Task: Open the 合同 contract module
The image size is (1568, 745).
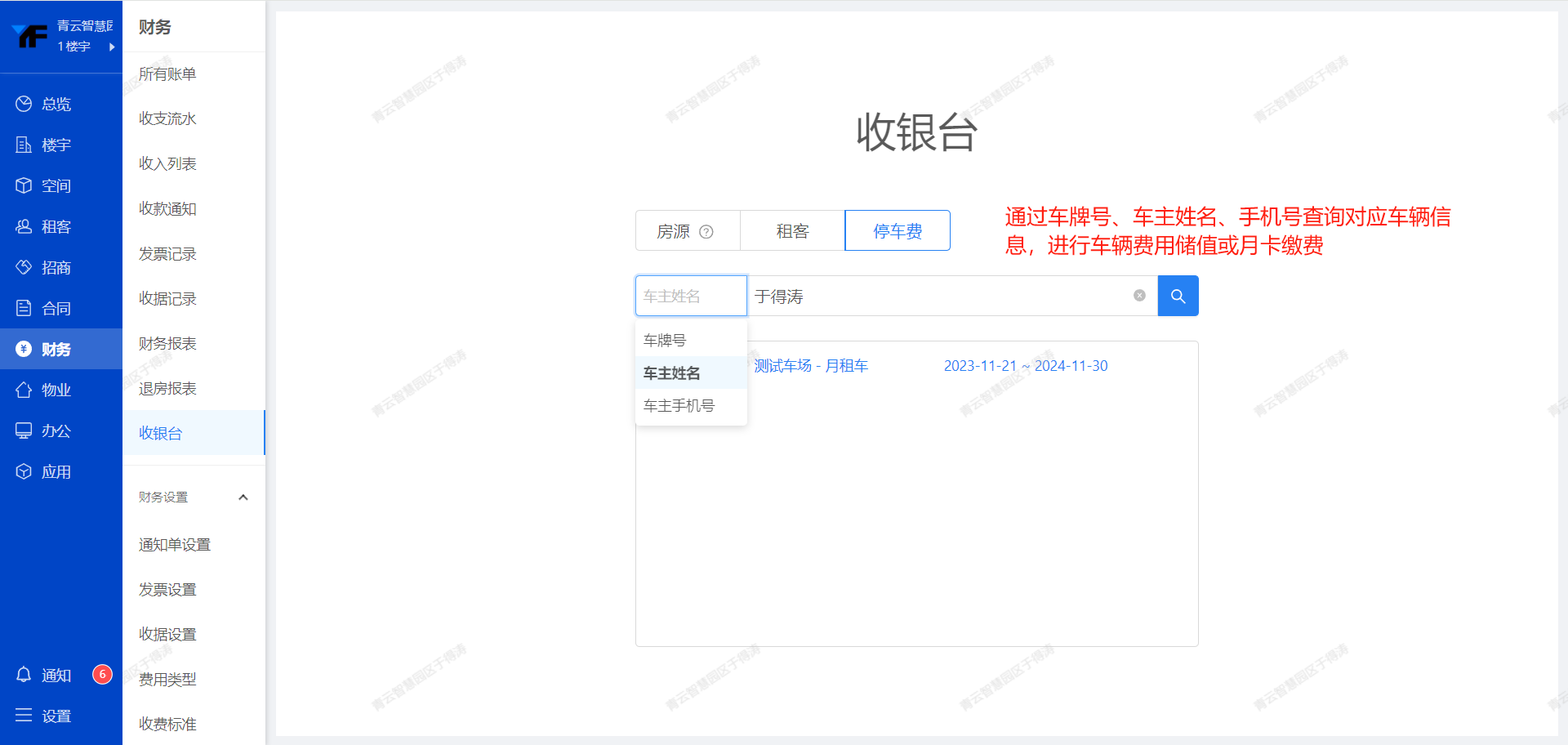Action: coord(56,308)
